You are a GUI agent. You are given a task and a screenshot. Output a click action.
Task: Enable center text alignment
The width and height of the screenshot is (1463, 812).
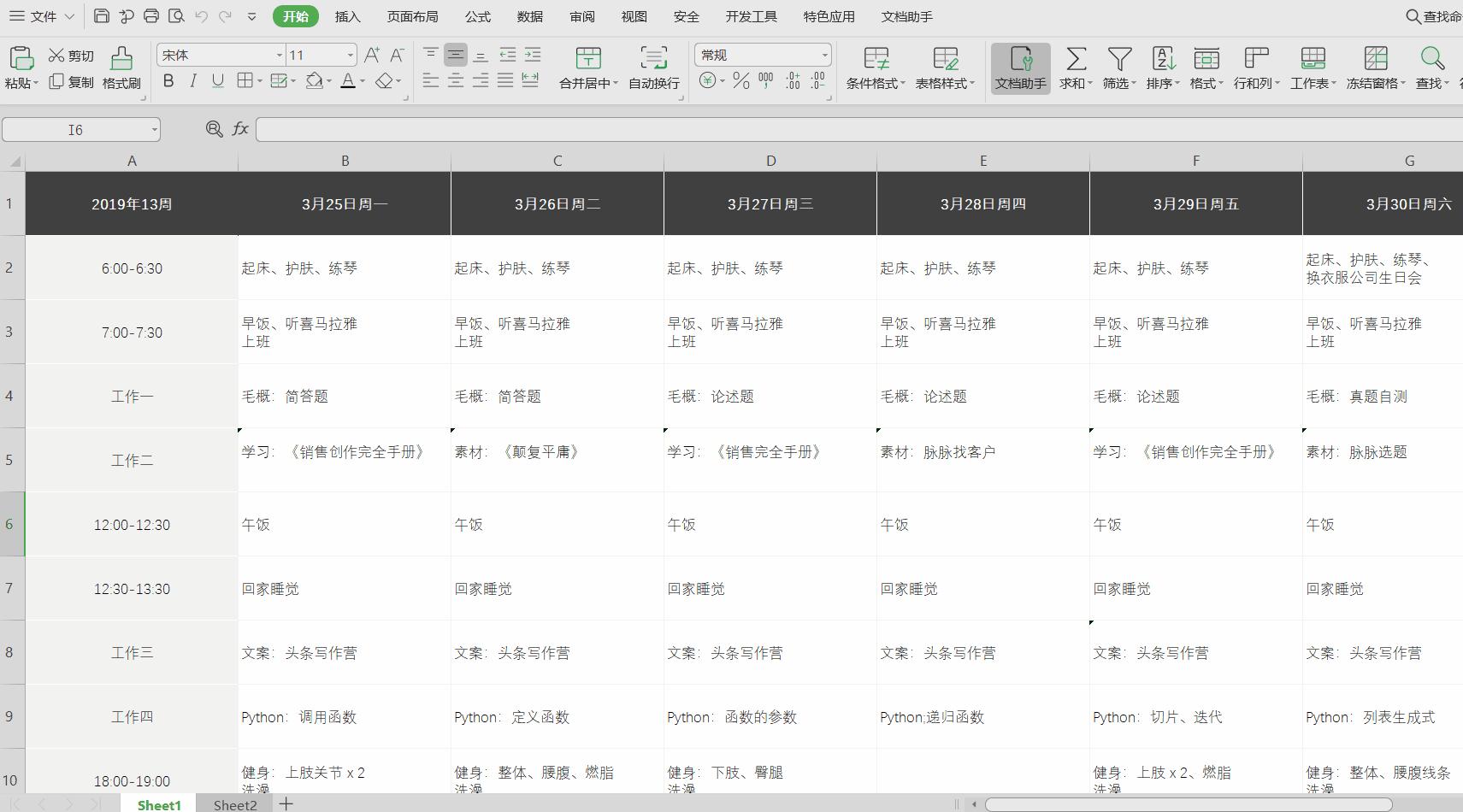pos(455,81)
